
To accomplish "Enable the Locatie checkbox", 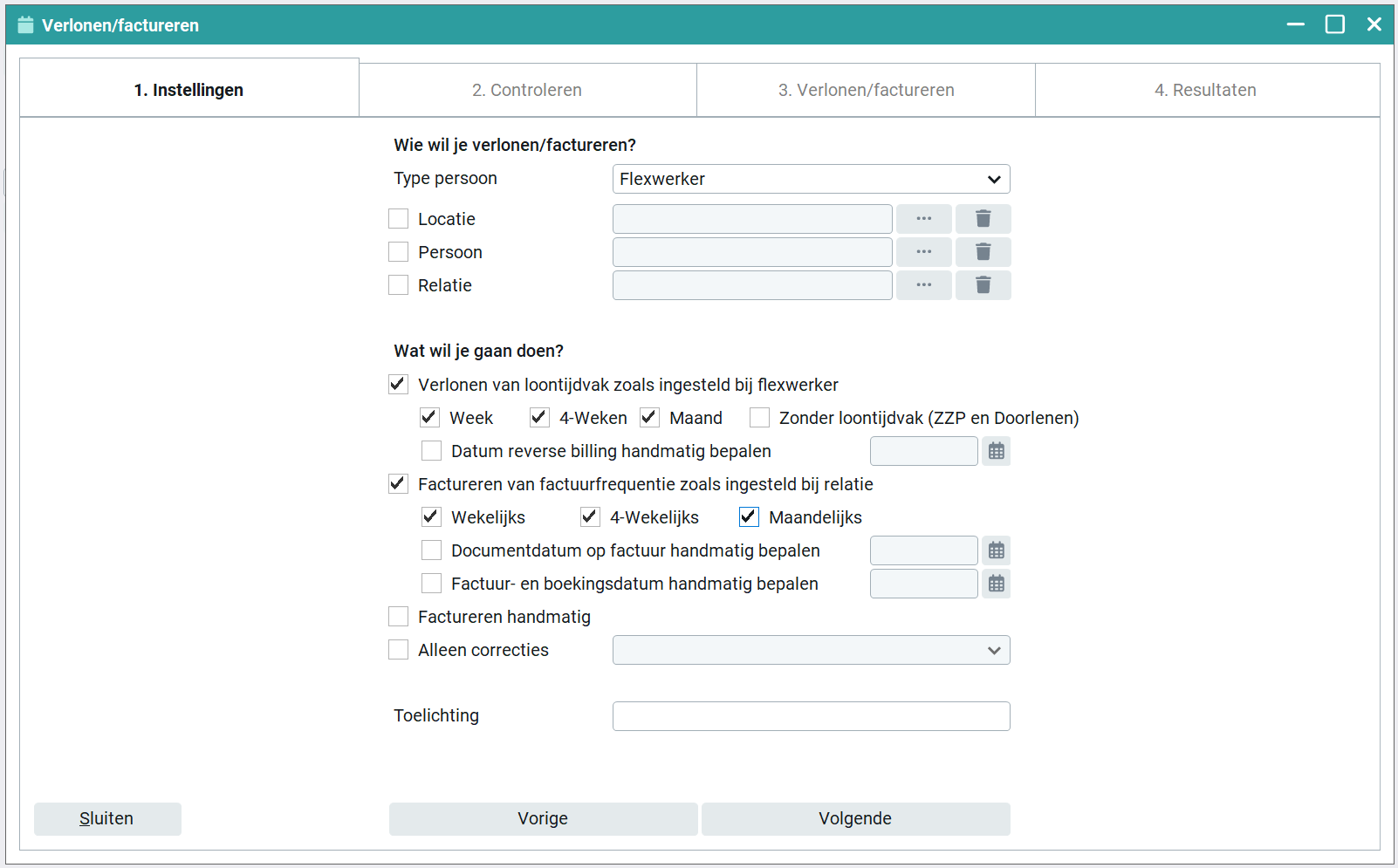I will click(x=399, y=219).
